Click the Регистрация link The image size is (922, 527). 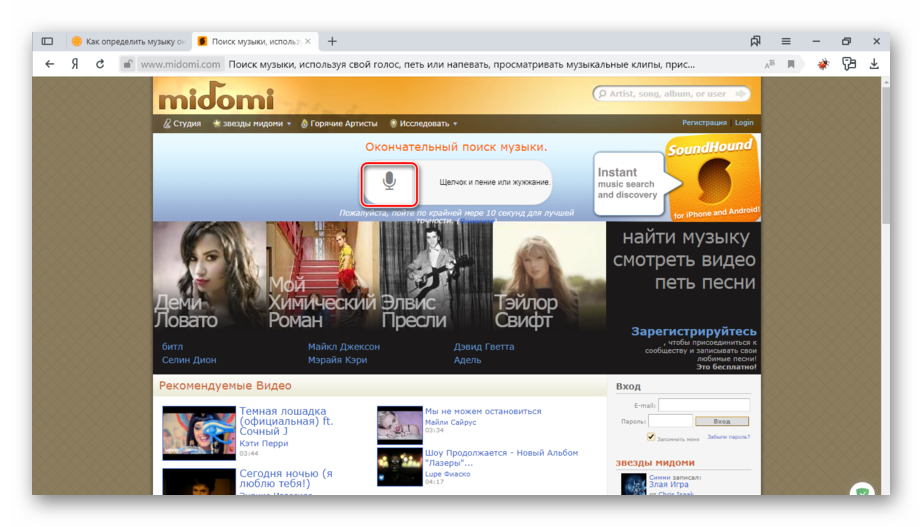(x=704, y=123)
